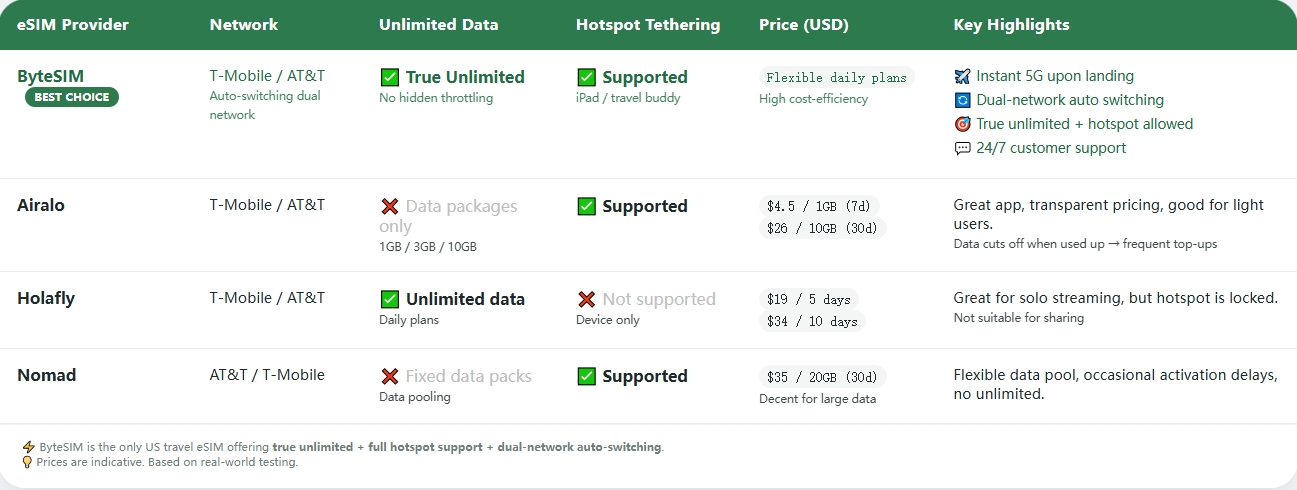The image size is (1297, 490).
Task: Click ByteSIM True Unlimited green checkmark
Action: coord(390,77)
